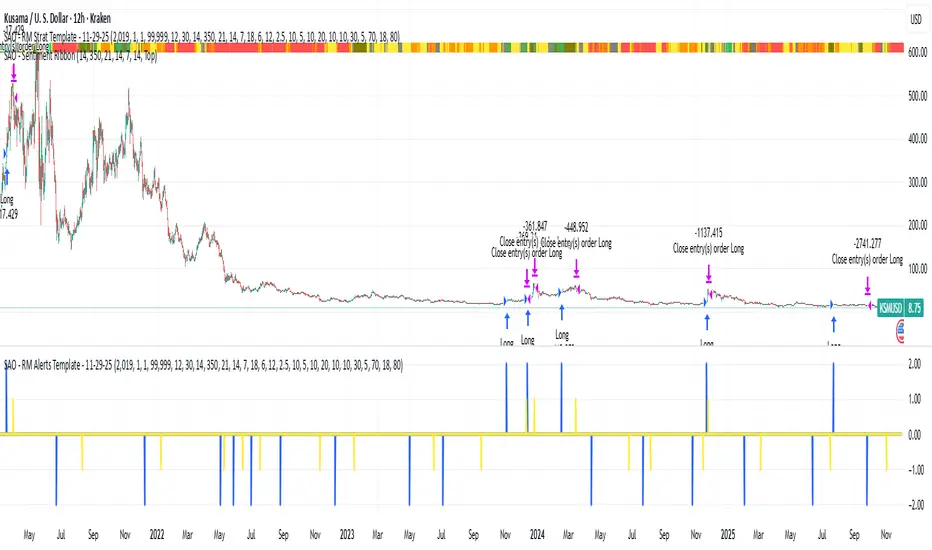
Task: Click the 2023 label on time axis
Action: (347, 535)
